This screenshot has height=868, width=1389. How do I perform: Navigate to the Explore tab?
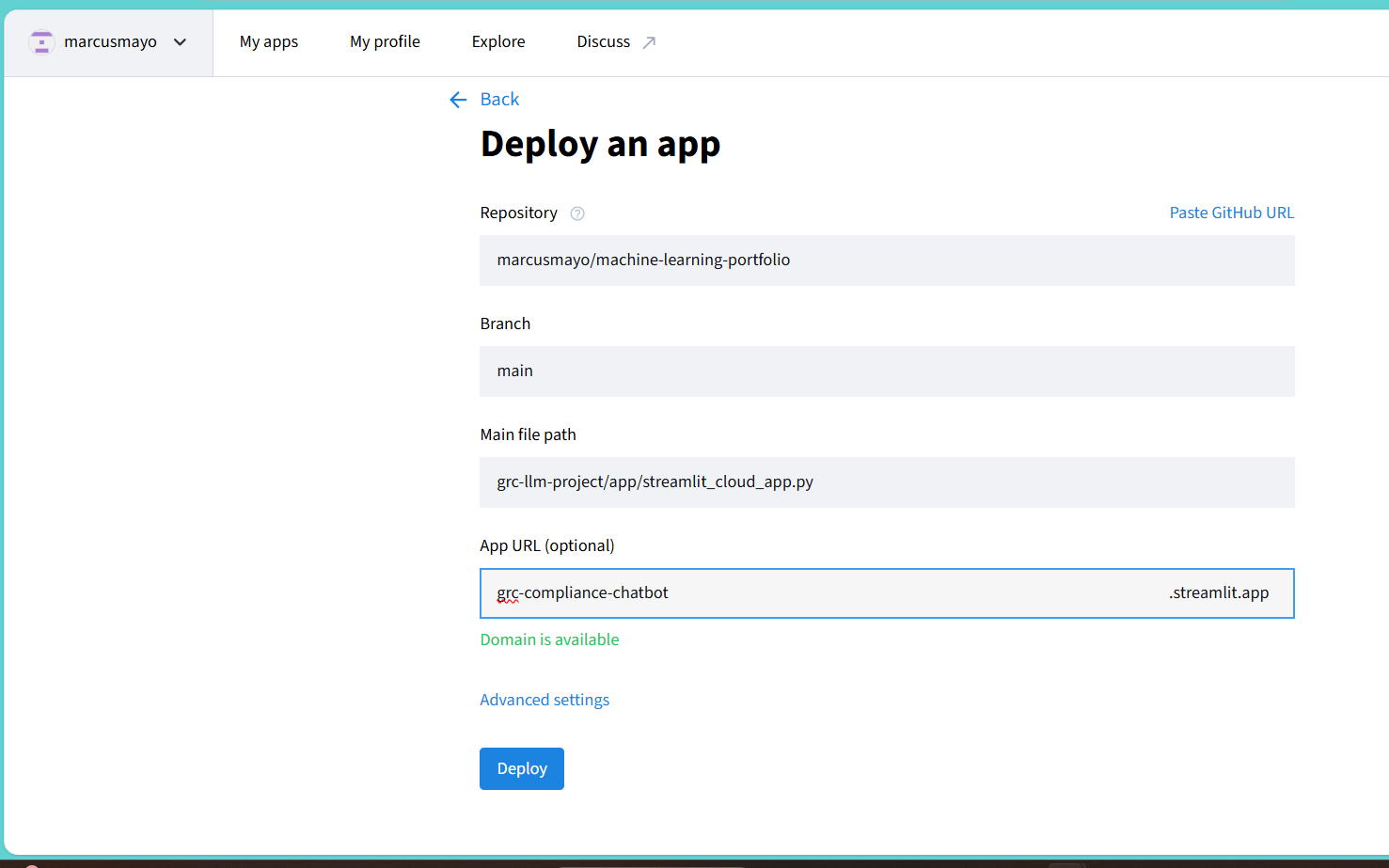(497, 40)
